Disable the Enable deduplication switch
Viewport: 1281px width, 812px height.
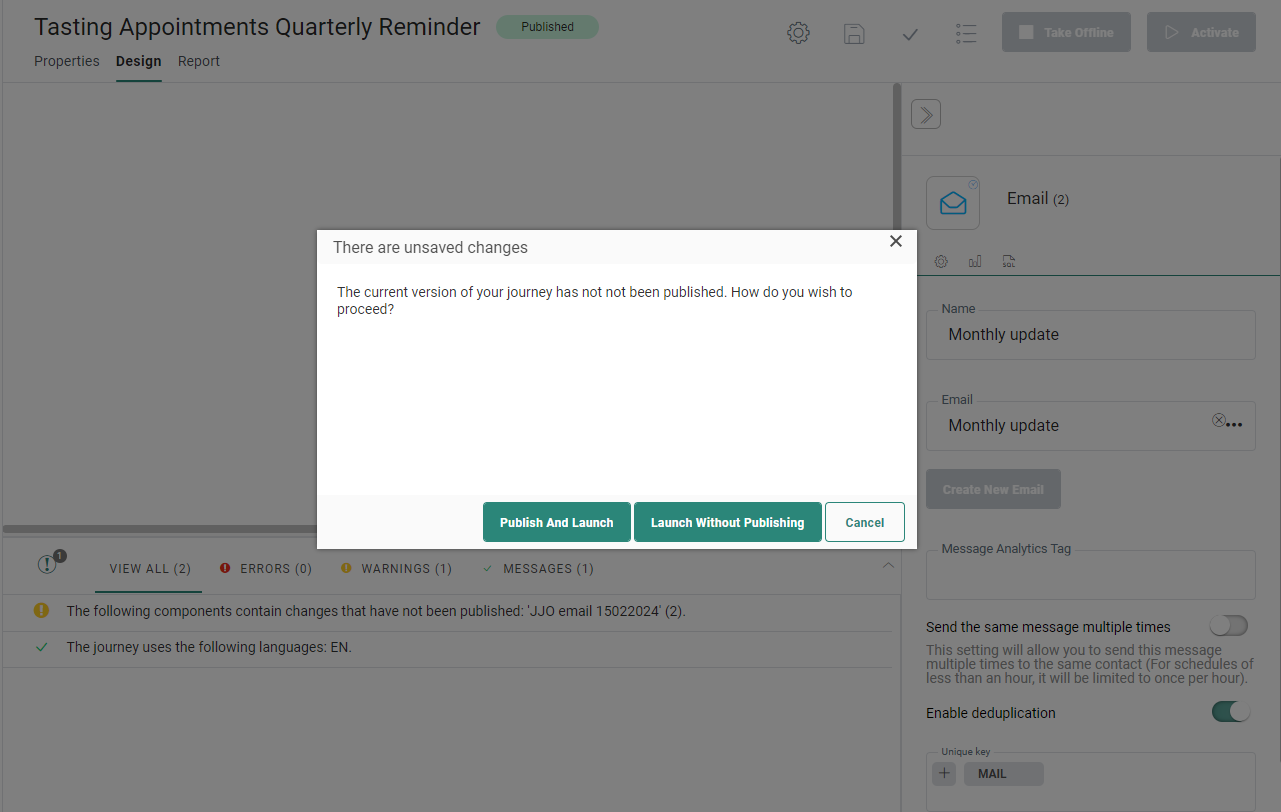(1230, 712)
